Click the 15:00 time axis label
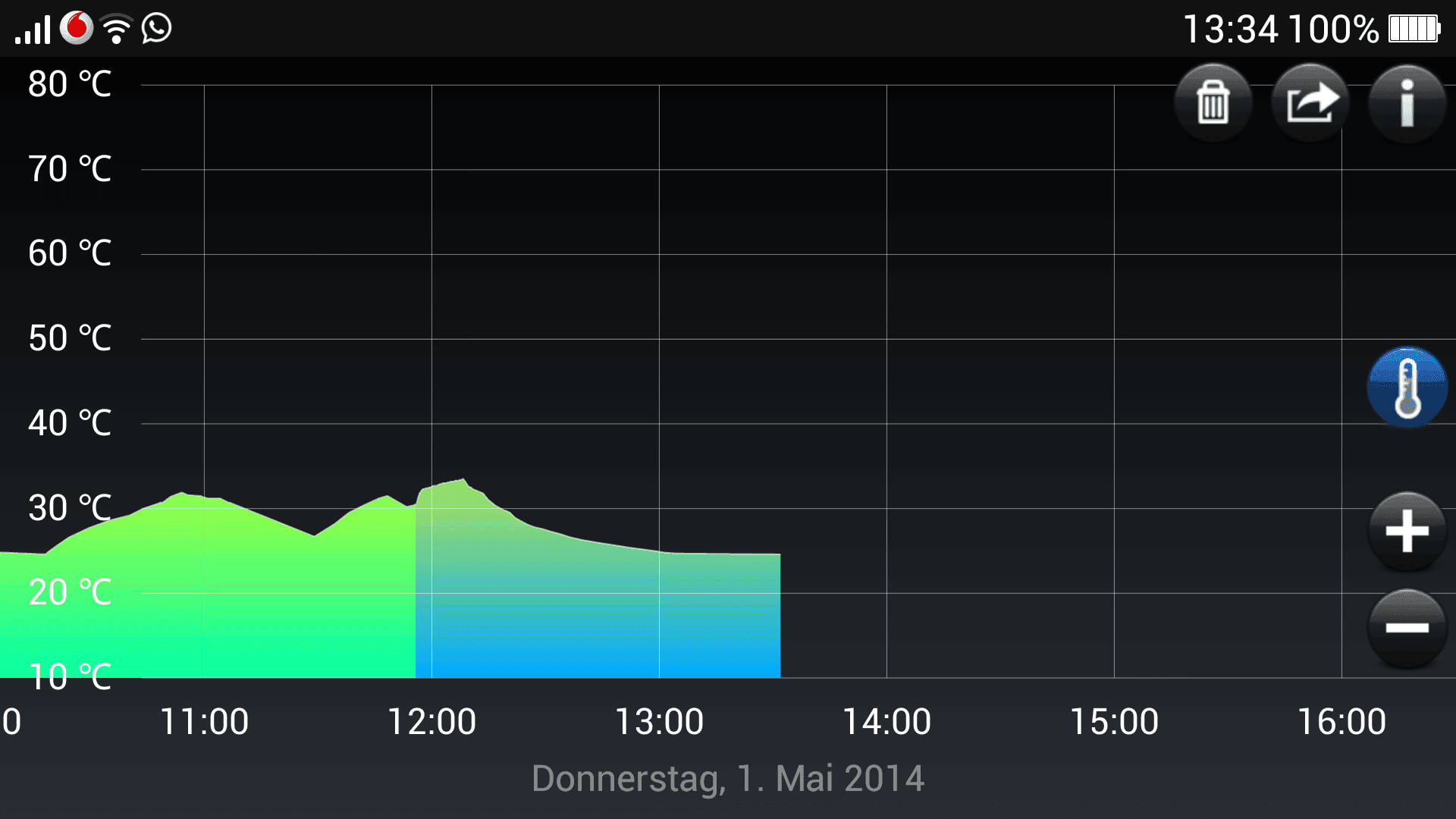The image size is (1456, 819). (x=1114, y=722)
